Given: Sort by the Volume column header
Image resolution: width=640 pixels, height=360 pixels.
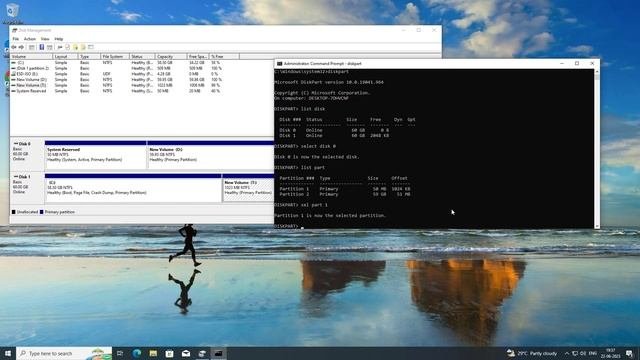Looking at the screenshot, I should pyautogui.click(x=31, y=56).
